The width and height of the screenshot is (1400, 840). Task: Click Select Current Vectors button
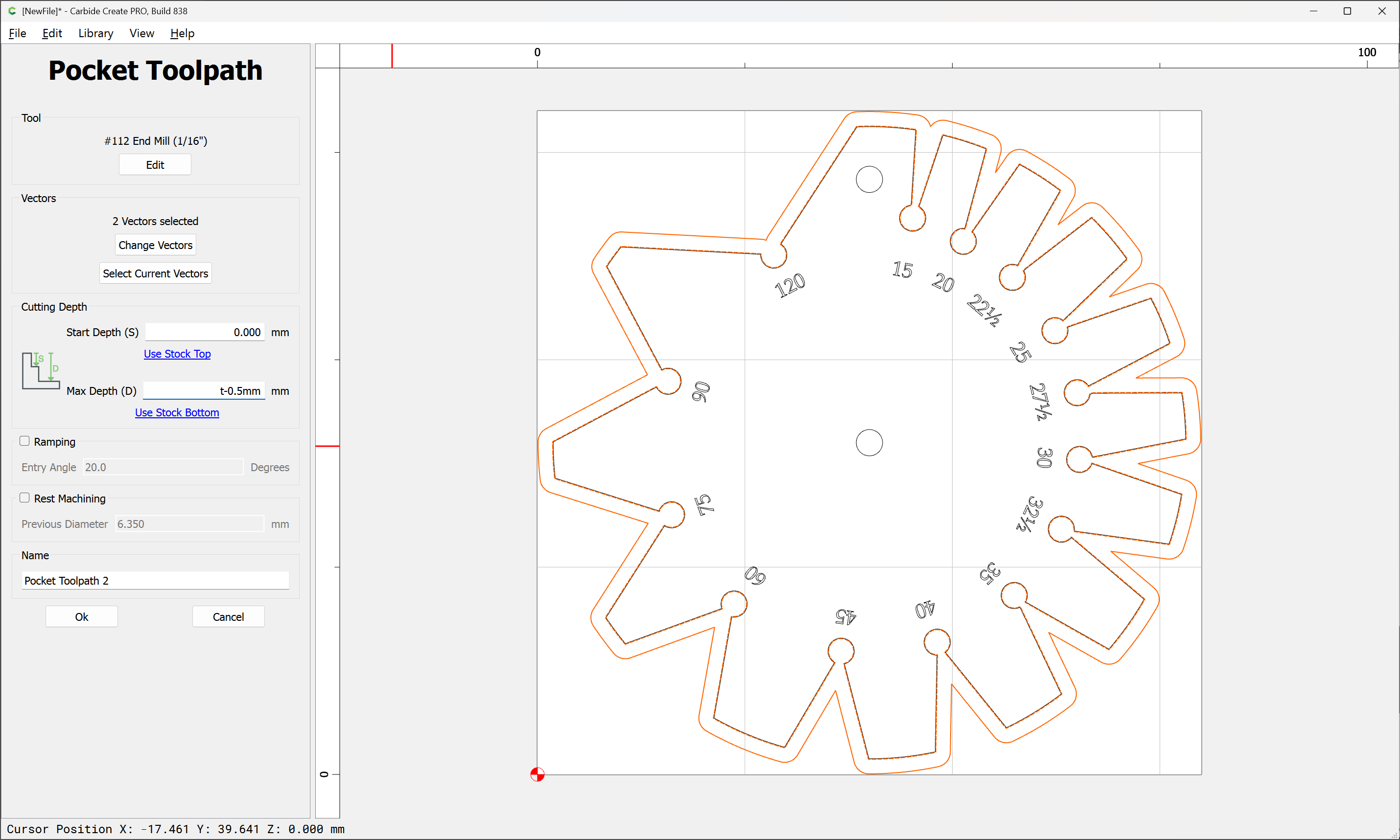tap(155, 273)
